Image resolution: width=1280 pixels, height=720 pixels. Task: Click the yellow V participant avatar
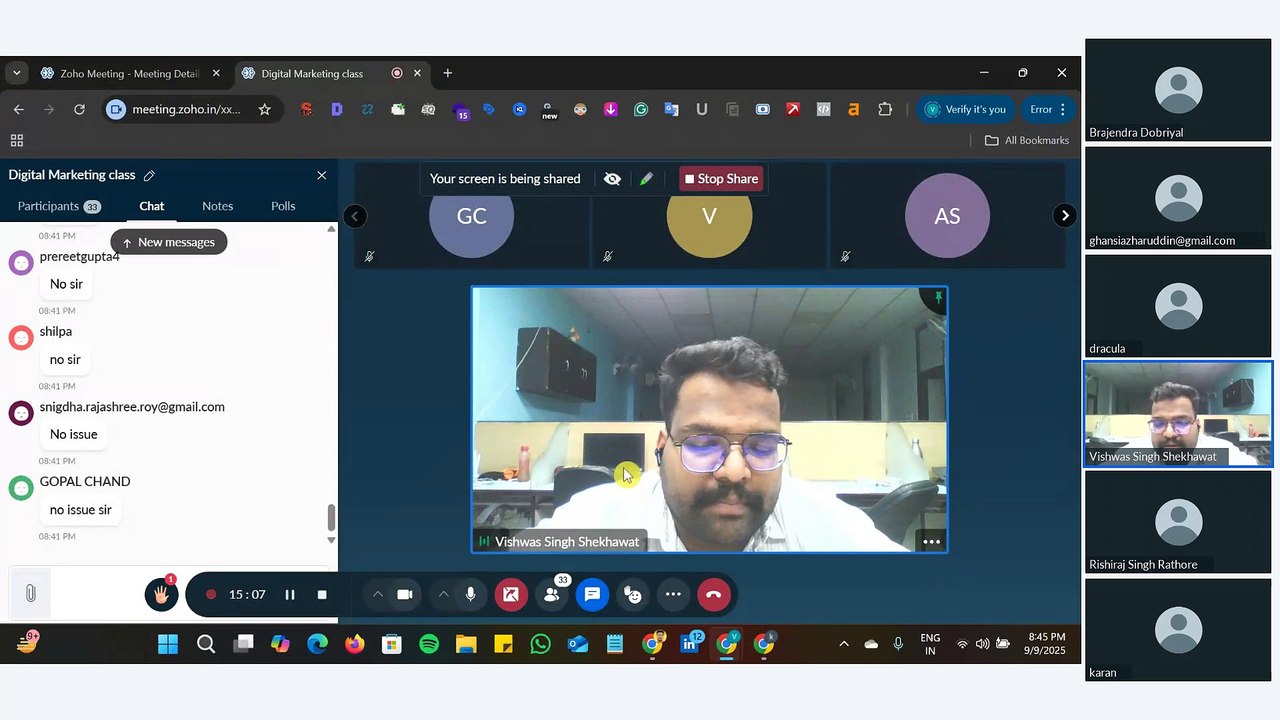(709, 216)
